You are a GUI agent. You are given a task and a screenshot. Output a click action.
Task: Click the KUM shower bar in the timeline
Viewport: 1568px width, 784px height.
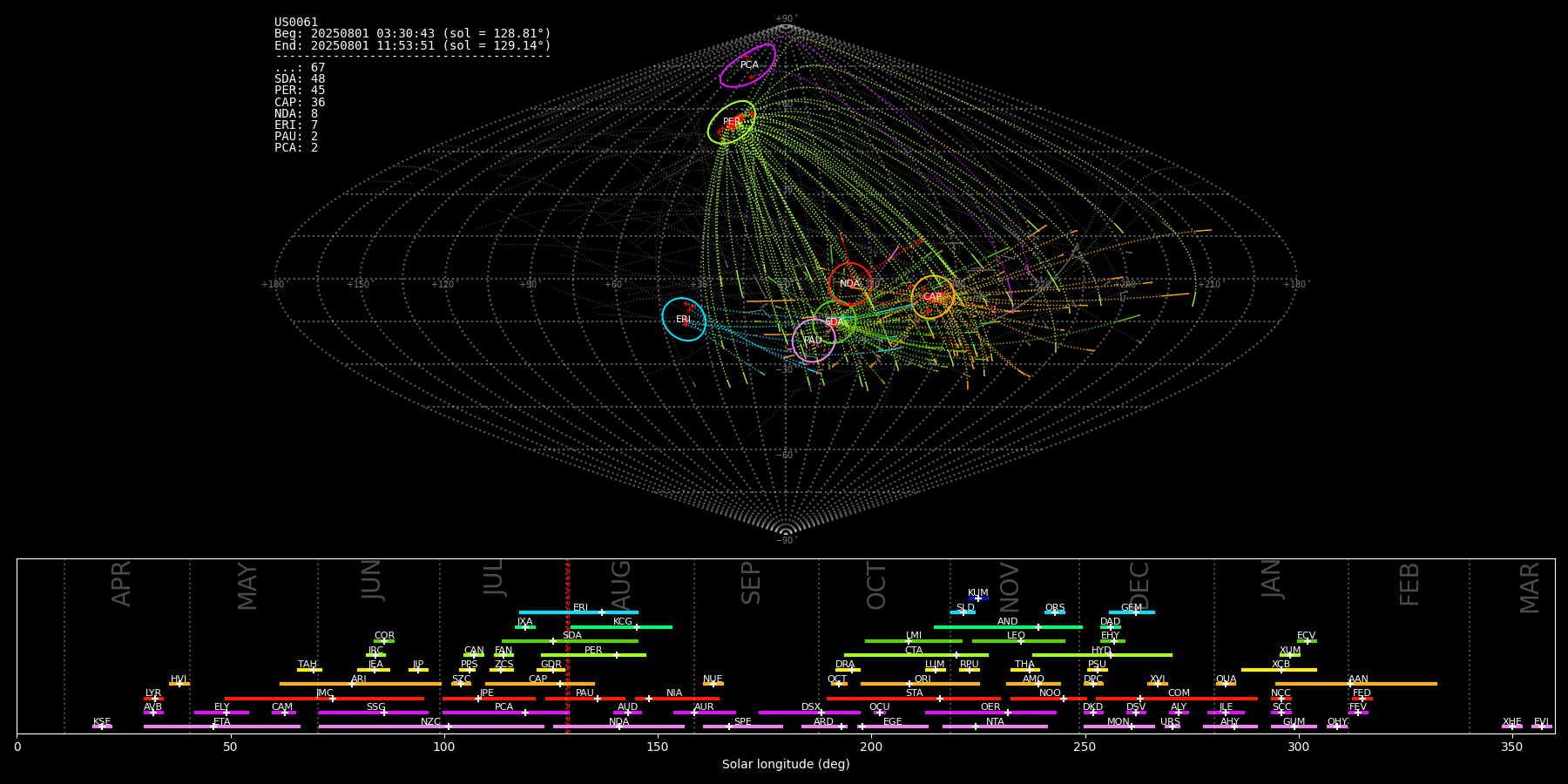click(x=978, y=598)
